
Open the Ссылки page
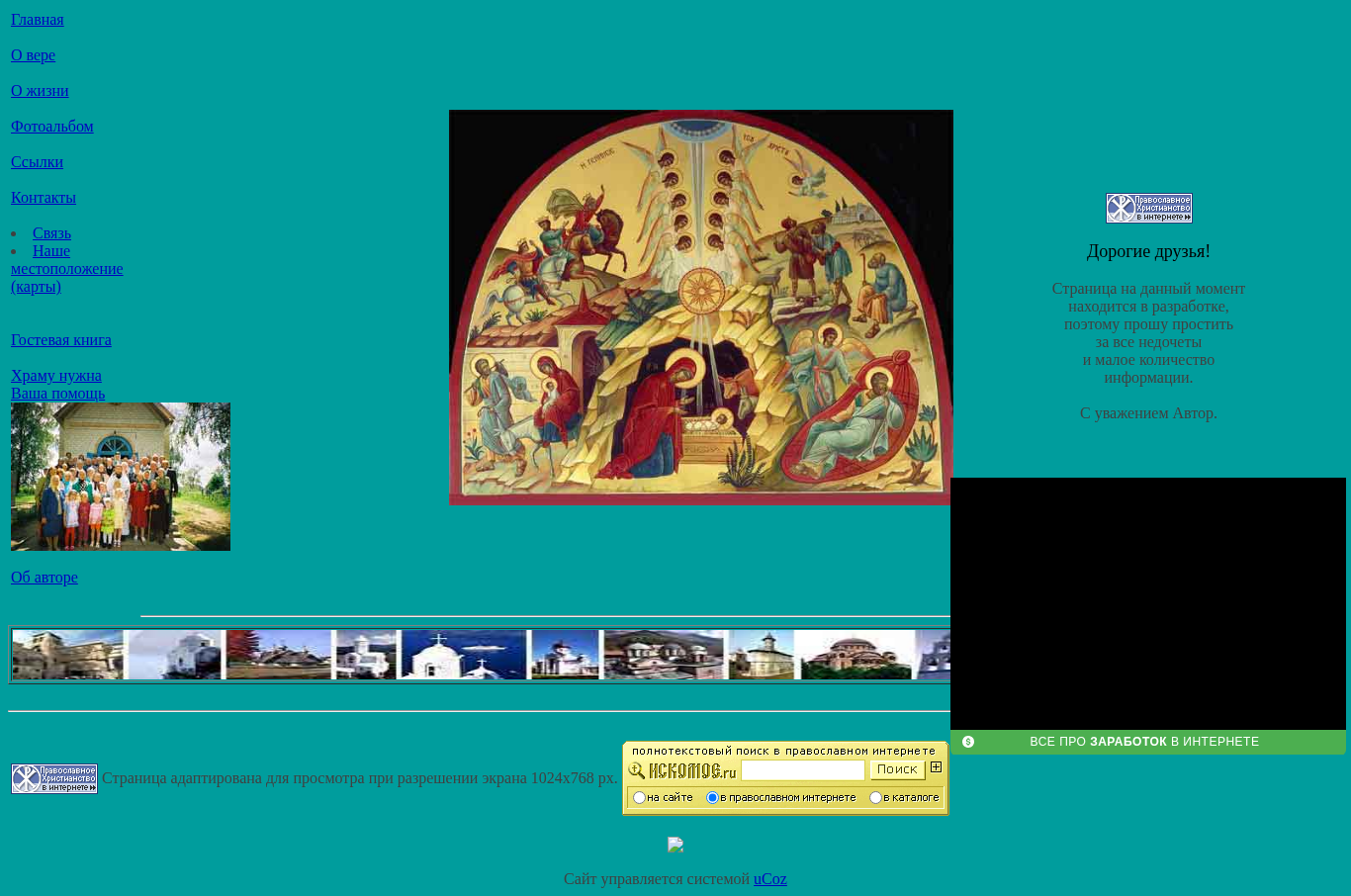point(37,162)
